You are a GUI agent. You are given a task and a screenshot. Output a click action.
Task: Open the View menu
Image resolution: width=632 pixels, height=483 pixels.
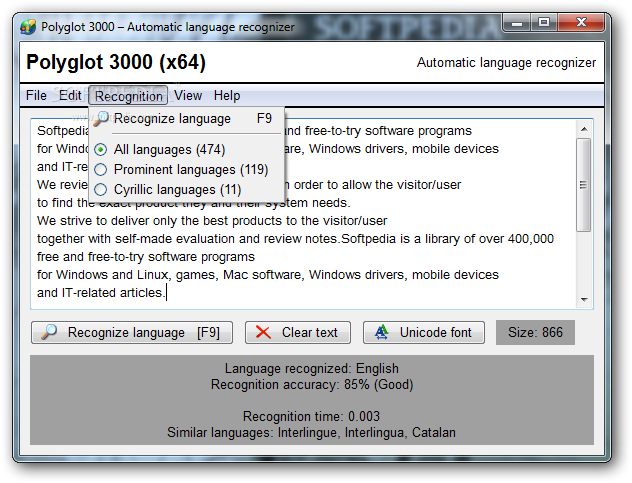(x=188, y=96)
